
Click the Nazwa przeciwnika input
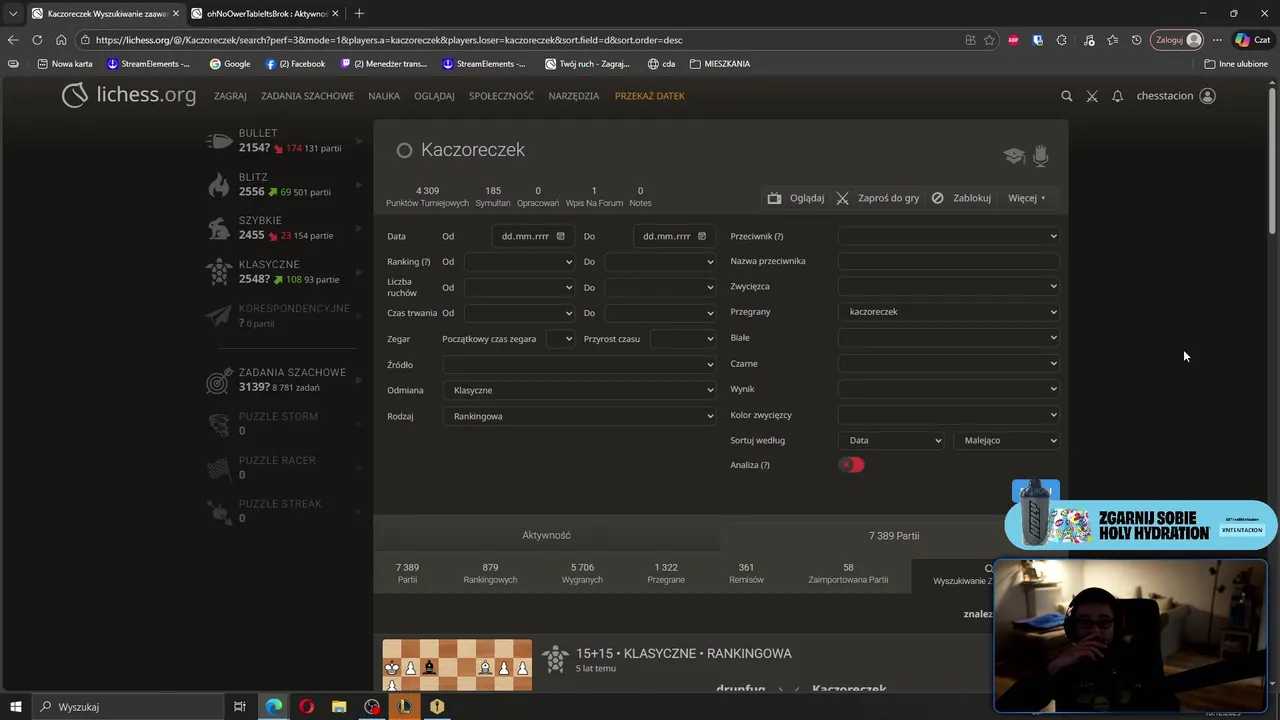pos(948,261)
